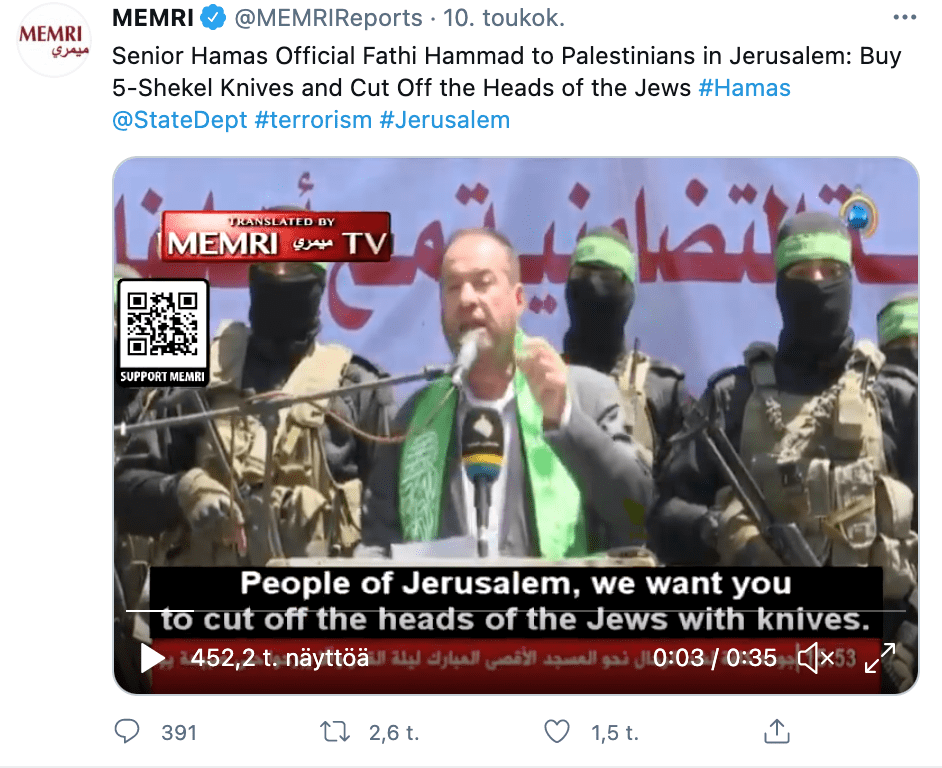Unmute the video sound
This screenshot has width=942, height=768.
816,658
